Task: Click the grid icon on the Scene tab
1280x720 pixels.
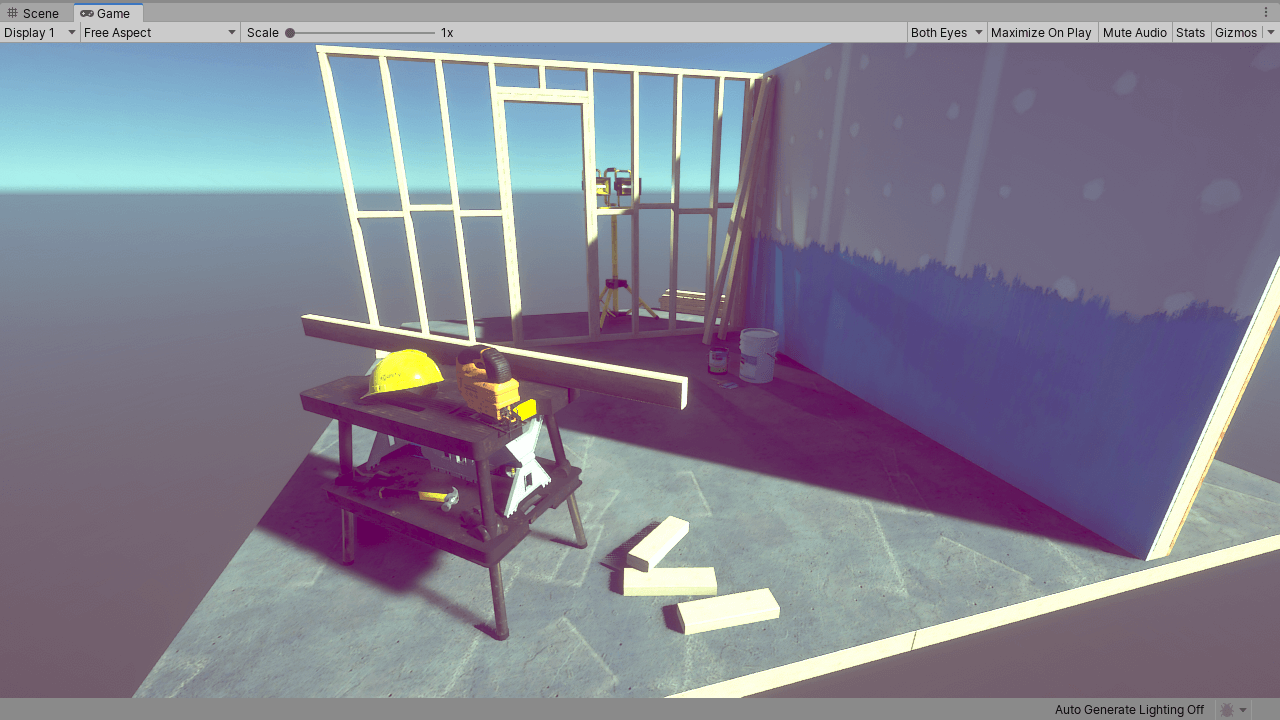Action: pos(14,13)
